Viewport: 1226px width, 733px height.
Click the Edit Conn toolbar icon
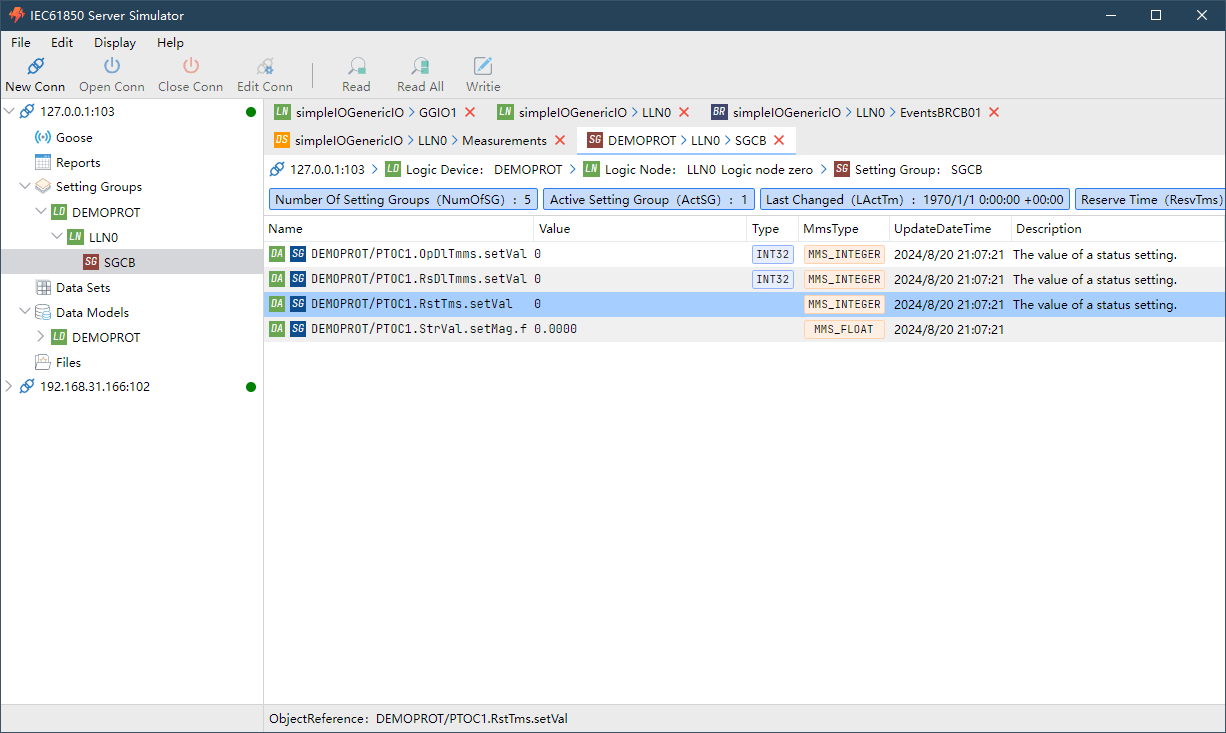pos(265,66)
